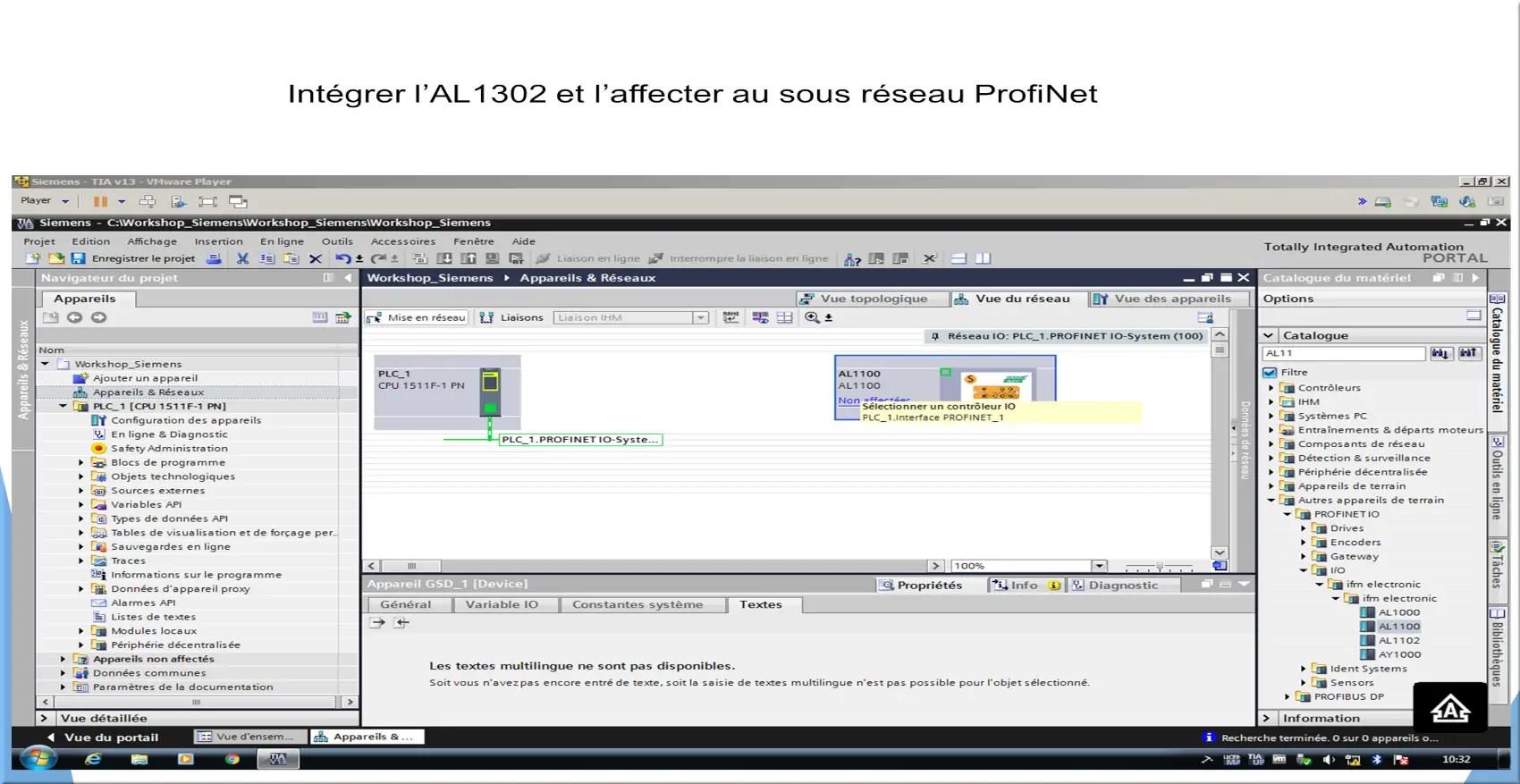Click the Liaisons button
Image resolution: width=1520 pixels, height=784 pixels.
point(511,317)
